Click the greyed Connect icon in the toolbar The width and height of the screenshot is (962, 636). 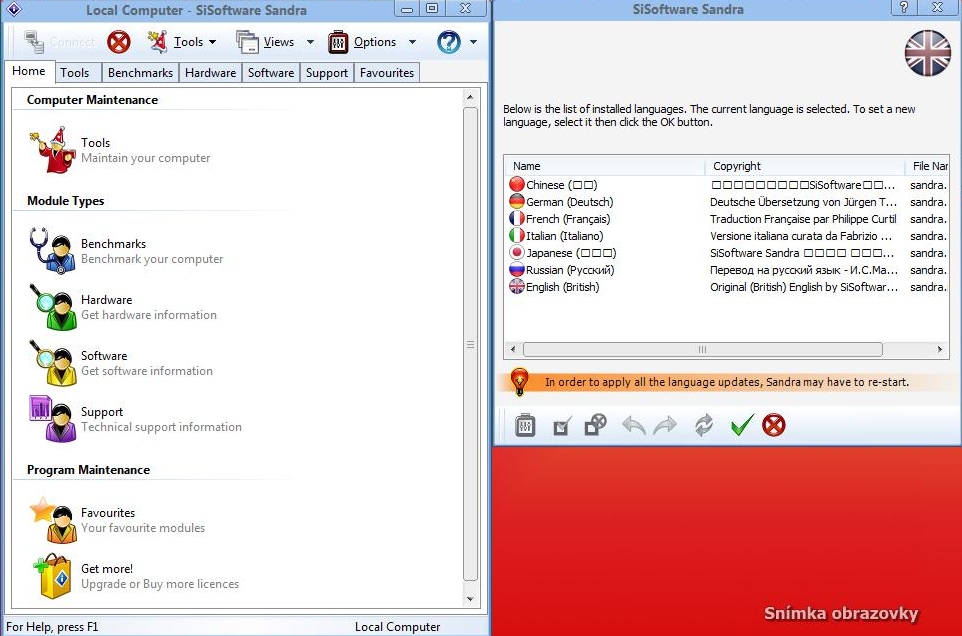[34, 42]
